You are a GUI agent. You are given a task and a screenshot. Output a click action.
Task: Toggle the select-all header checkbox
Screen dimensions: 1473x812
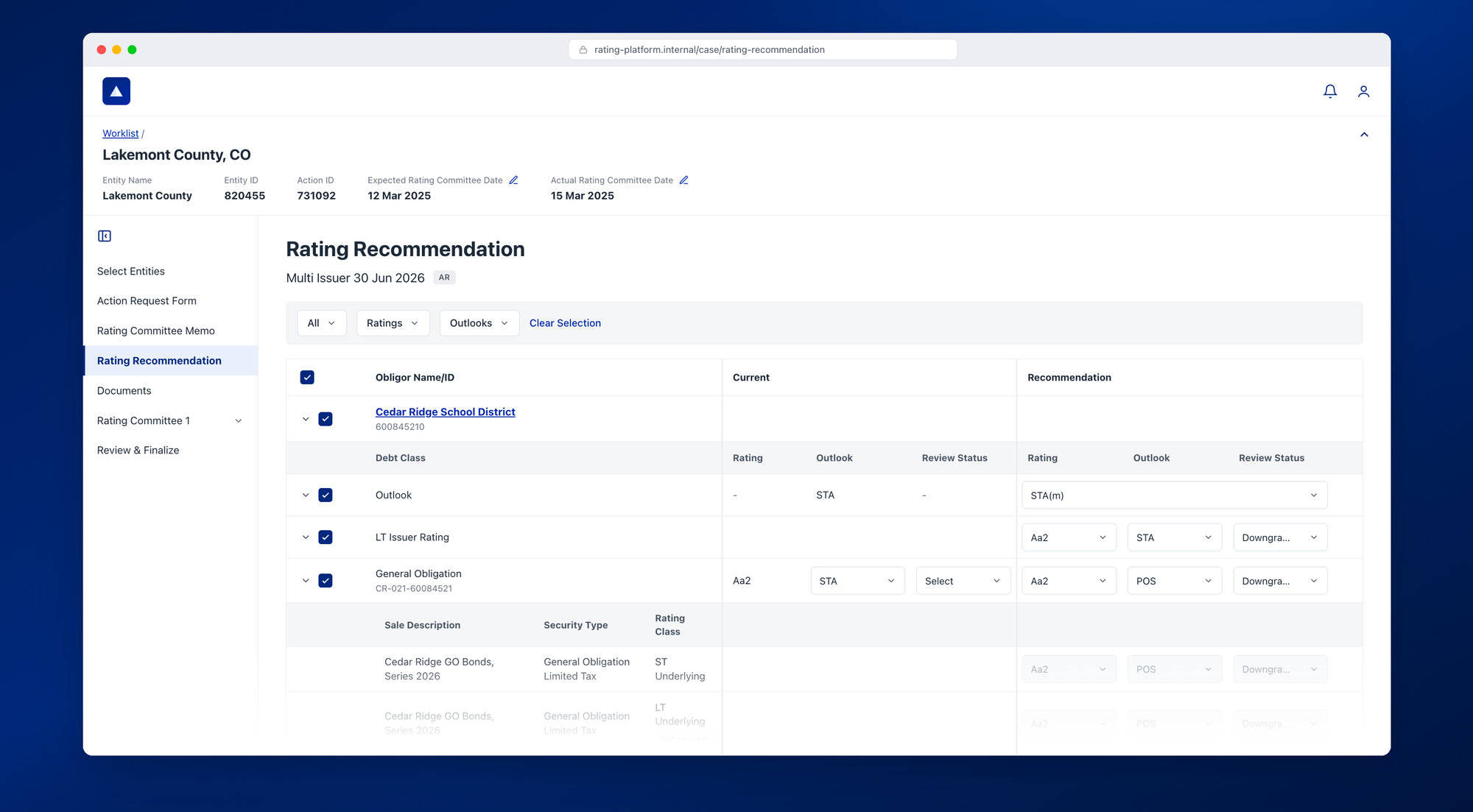tap(307, 378)
